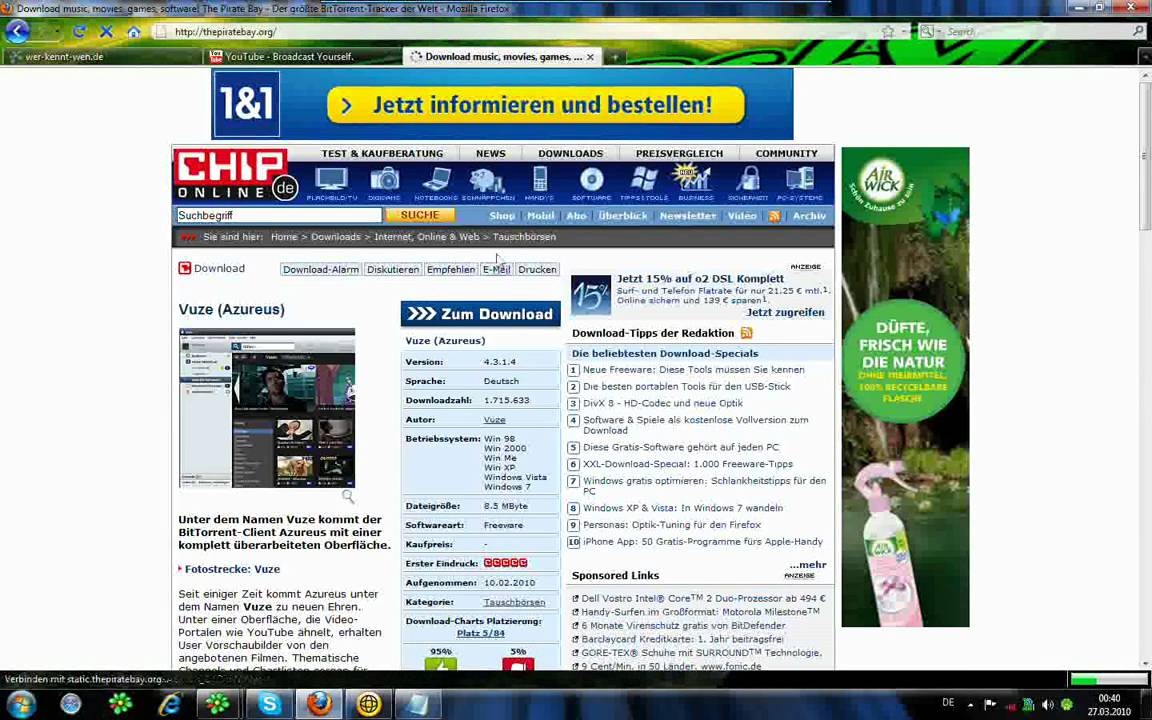Click the 1&1 Jetzt informieren und bestellen banner
The image size is (1152, 720).
click(x=503, y=104)
